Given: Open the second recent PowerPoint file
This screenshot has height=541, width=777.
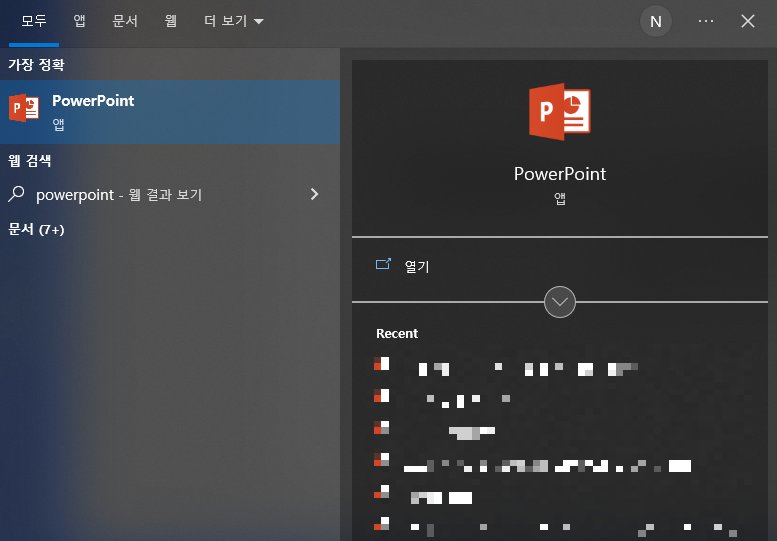Looking at the screenshot, I should tap(559, 398).
